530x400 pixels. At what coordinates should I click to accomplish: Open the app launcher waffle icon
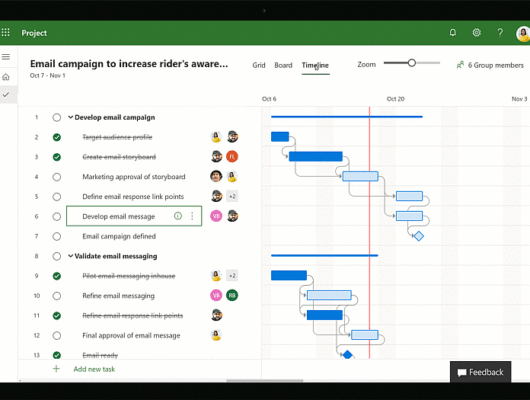(5, 32)
